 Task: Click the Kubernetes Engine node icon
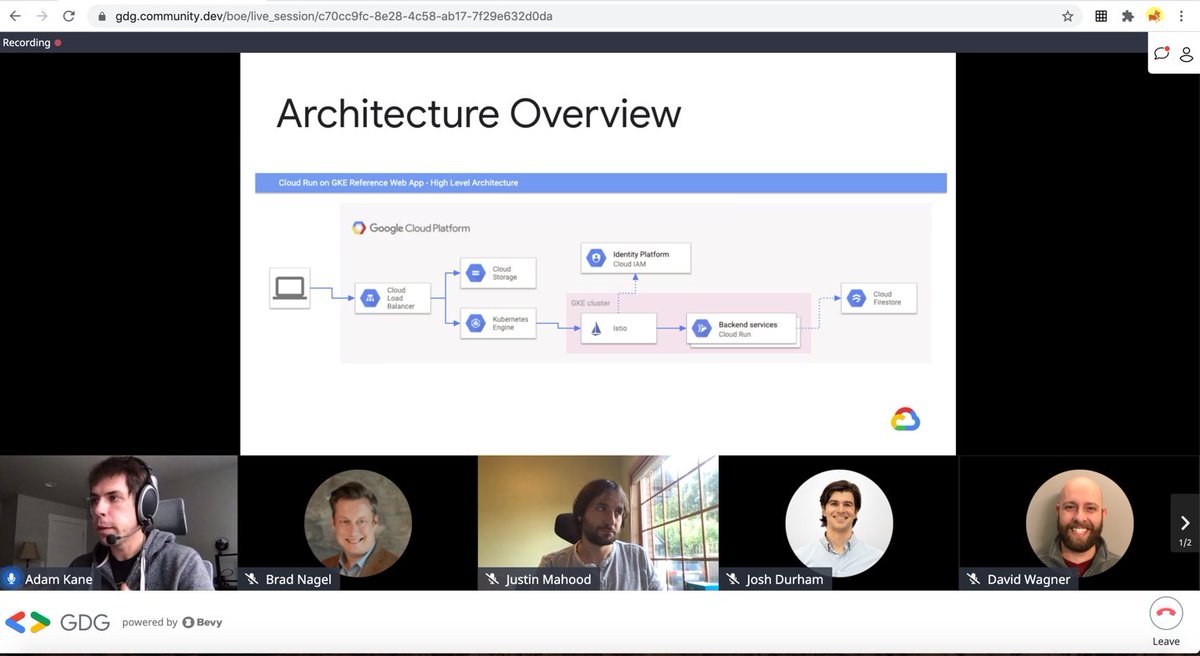[475, 323]
